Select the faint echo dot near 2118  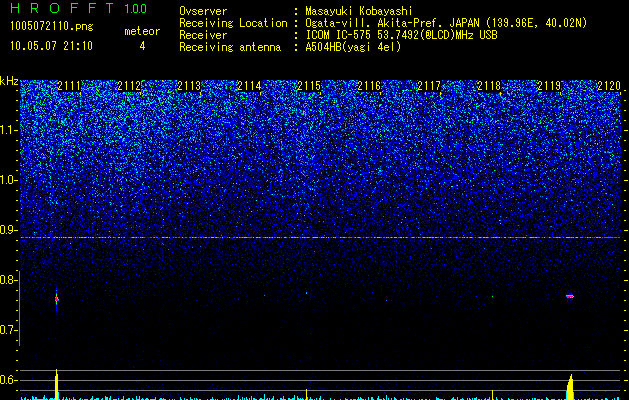click(x=493, y=296)
